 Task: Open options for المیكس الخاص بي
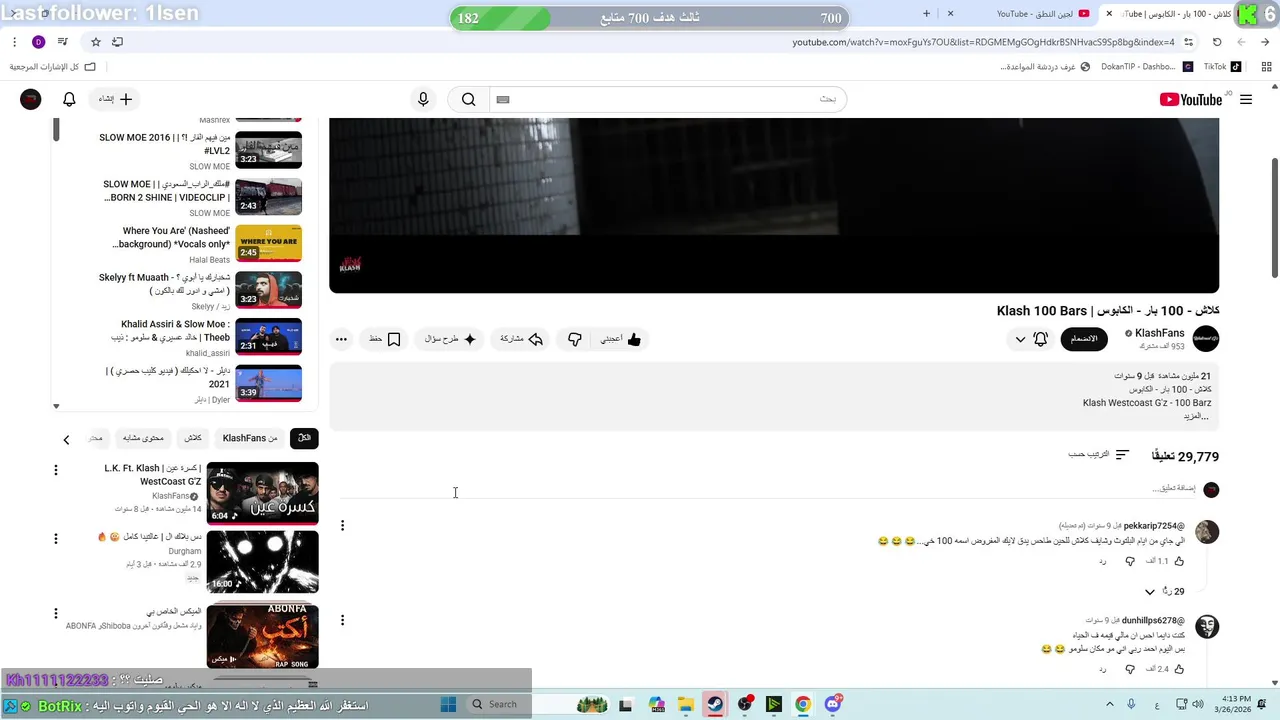tap(56, 612)
